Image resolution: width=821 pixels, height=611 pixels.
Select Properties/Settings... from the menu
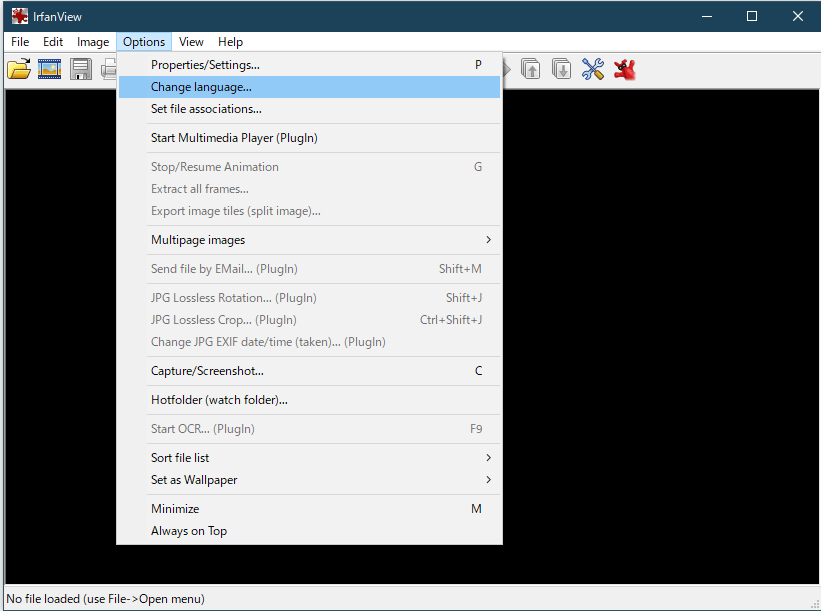tap(309, 65)
